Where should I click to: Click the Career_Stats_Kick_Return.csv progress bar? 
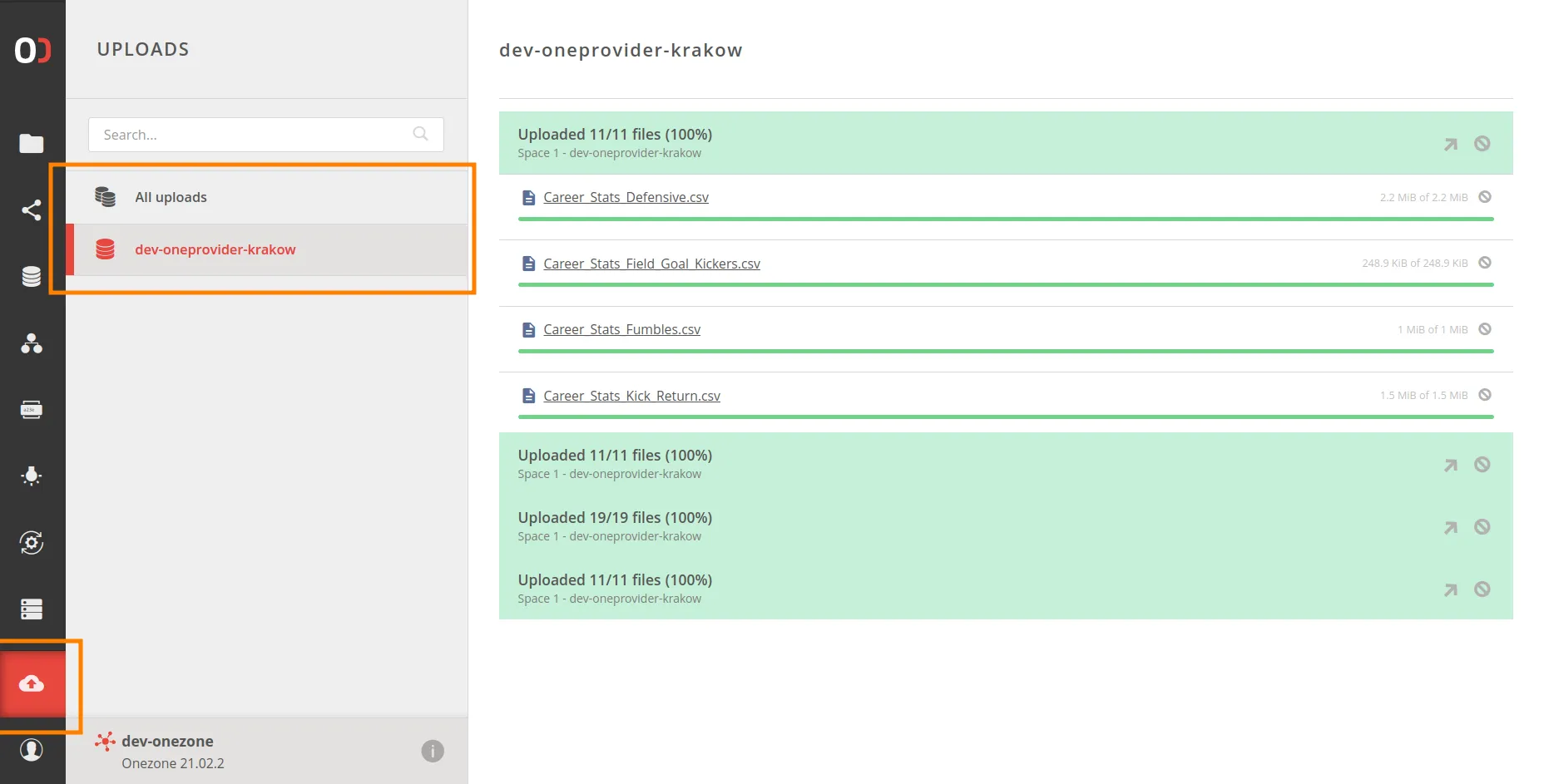click(x=1005, y=417)
